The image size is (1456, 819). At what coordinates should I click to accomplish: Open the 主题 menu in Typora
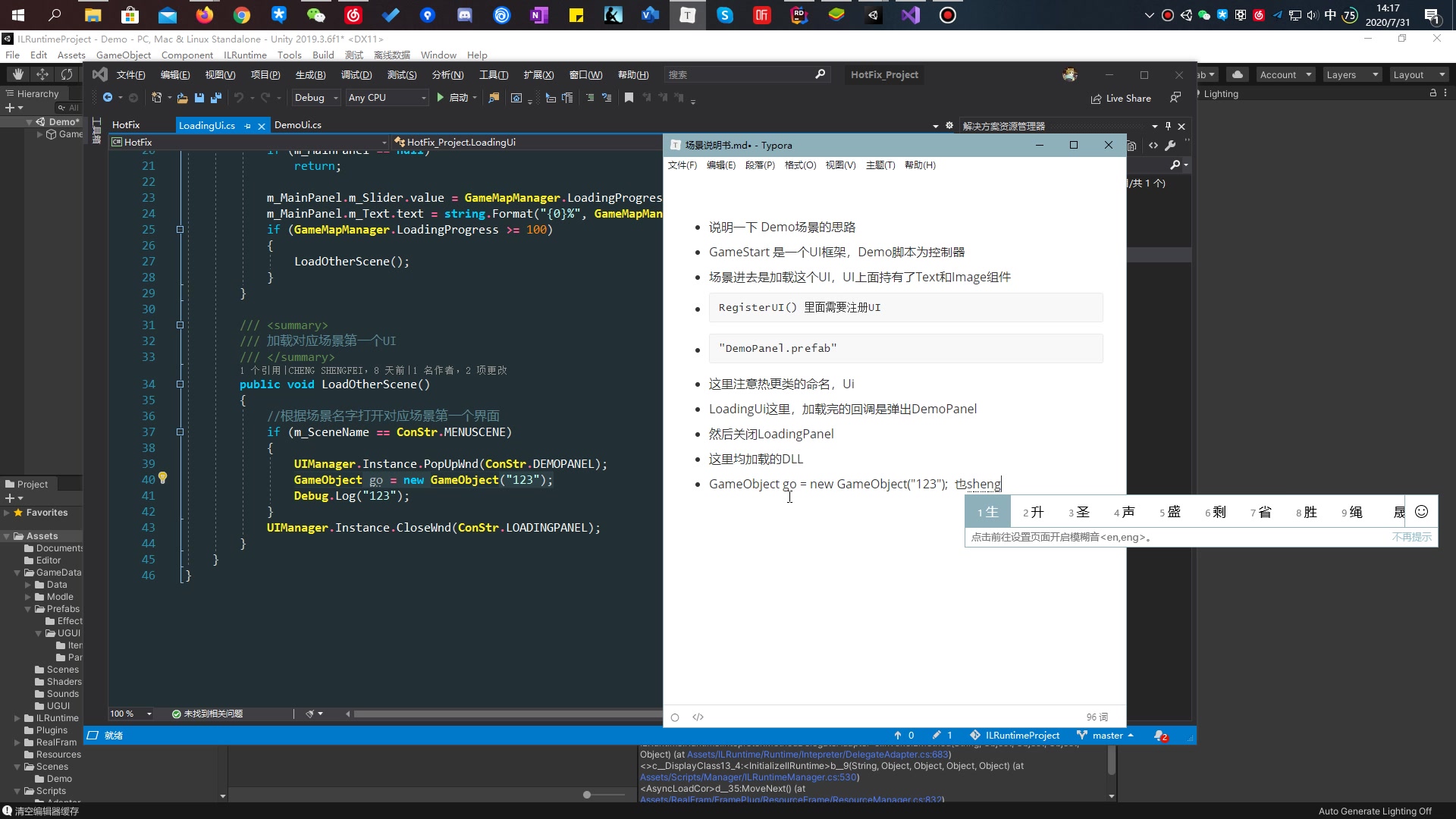880,165
